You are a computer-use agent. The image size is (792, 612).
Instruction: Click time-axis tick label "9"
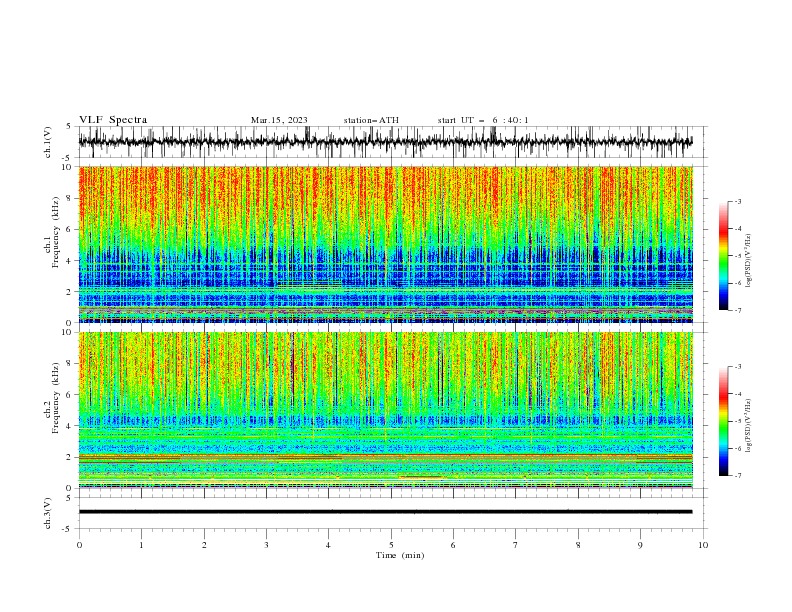(640, 545)
